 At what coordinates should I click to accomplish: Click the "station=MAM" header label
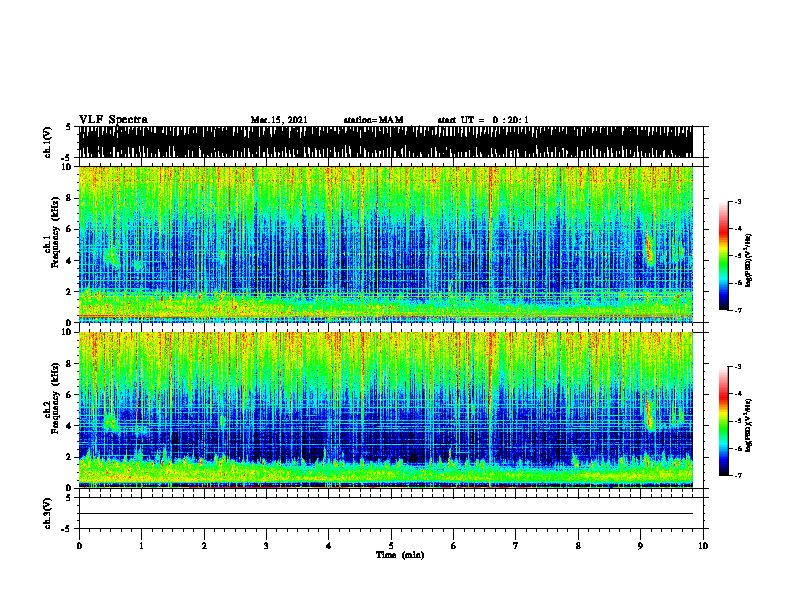[x=373, y=120]
